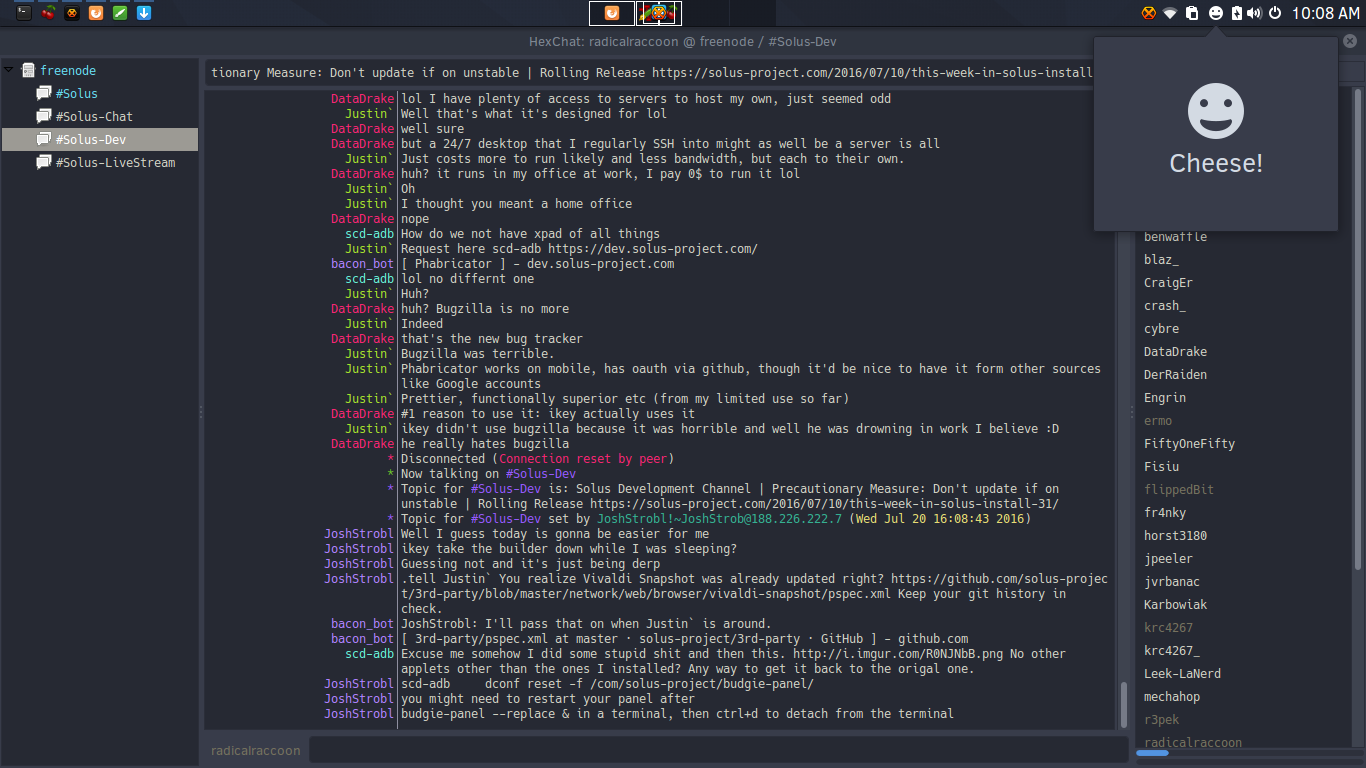Select user Leek-LaNerd in the user list
Viewport: 1366px width, 768px height.
1183,674
